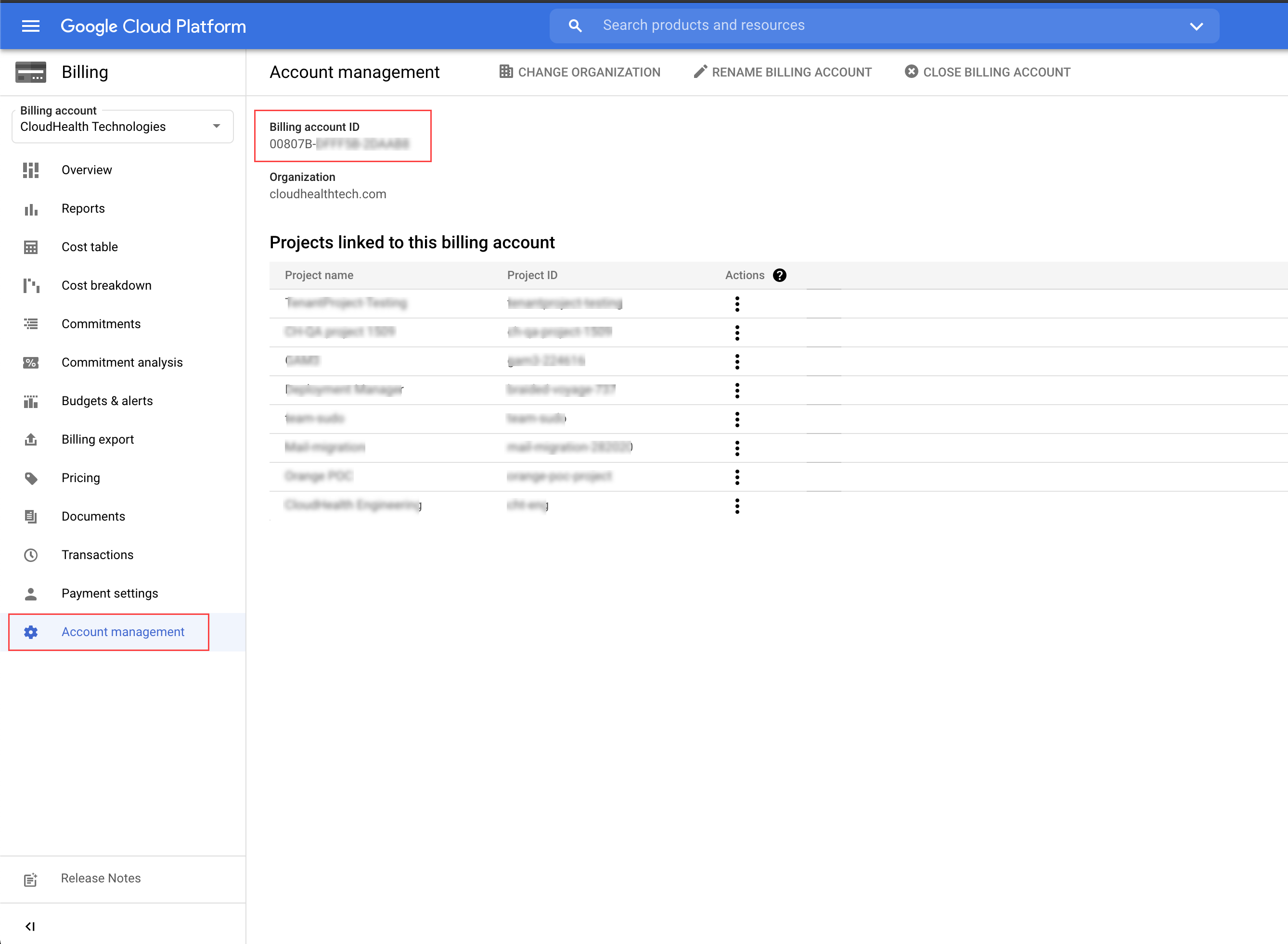The width and height of the screenshot is (1288, 944).
Task: Click the Cost table grid icon
Action: (x=30, y=247)
